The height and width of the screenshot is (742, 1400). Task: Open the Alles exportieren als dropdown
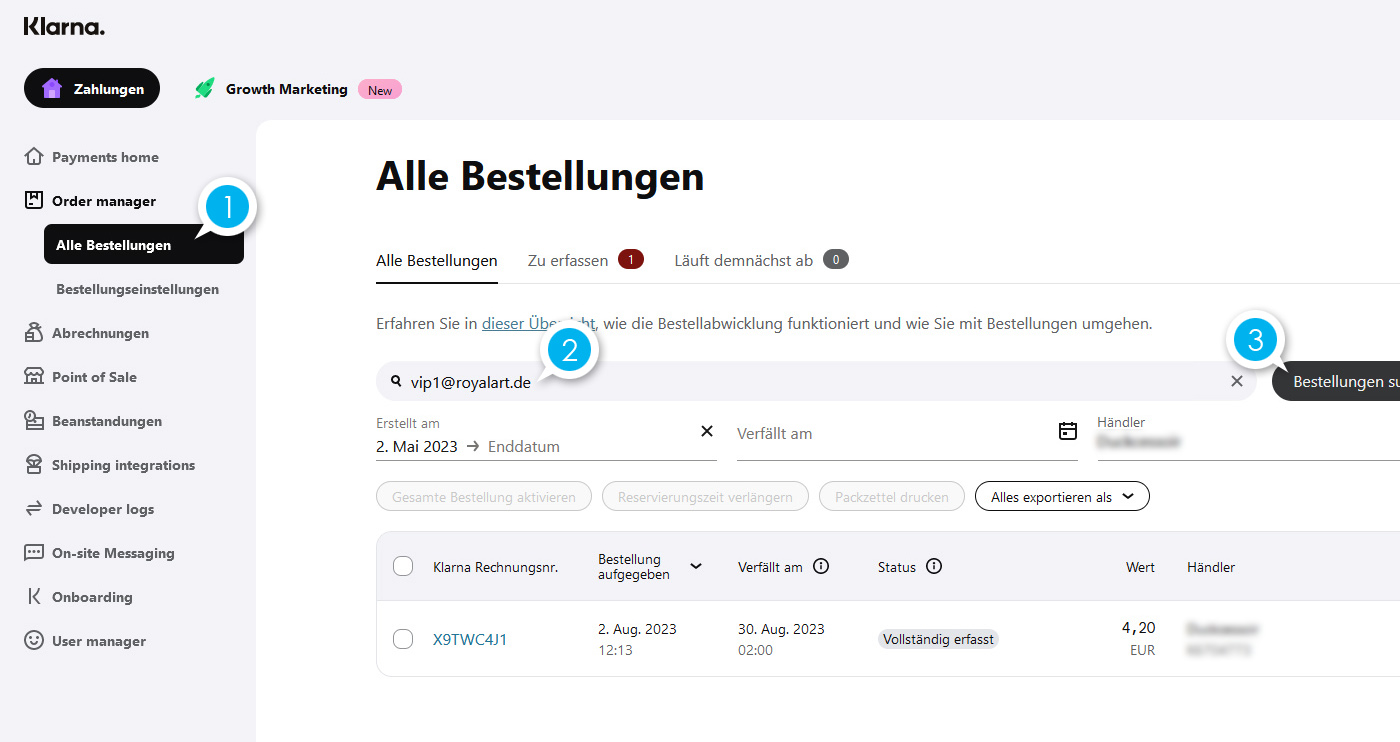pyautogui.click(x=1062, y=495)
